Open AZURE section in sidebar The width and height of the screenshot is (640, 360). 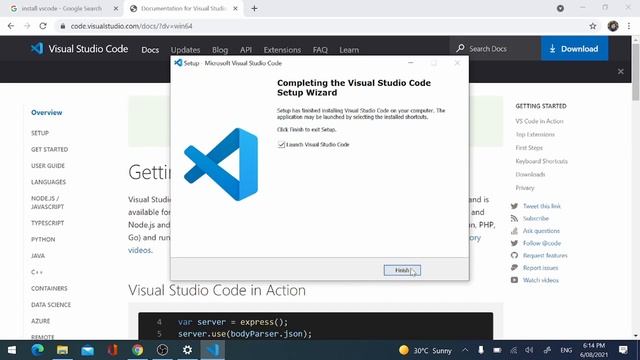click(40, 321)
